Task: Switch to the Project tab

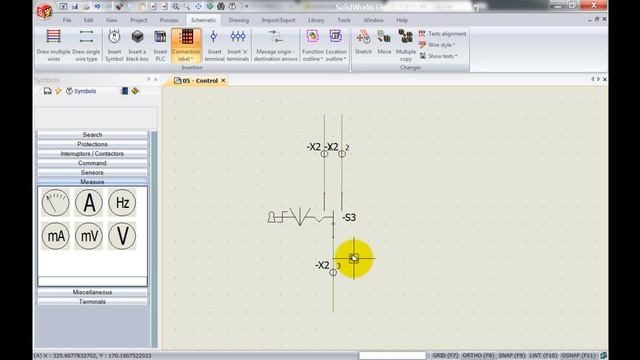Action: tap(139, 20)
